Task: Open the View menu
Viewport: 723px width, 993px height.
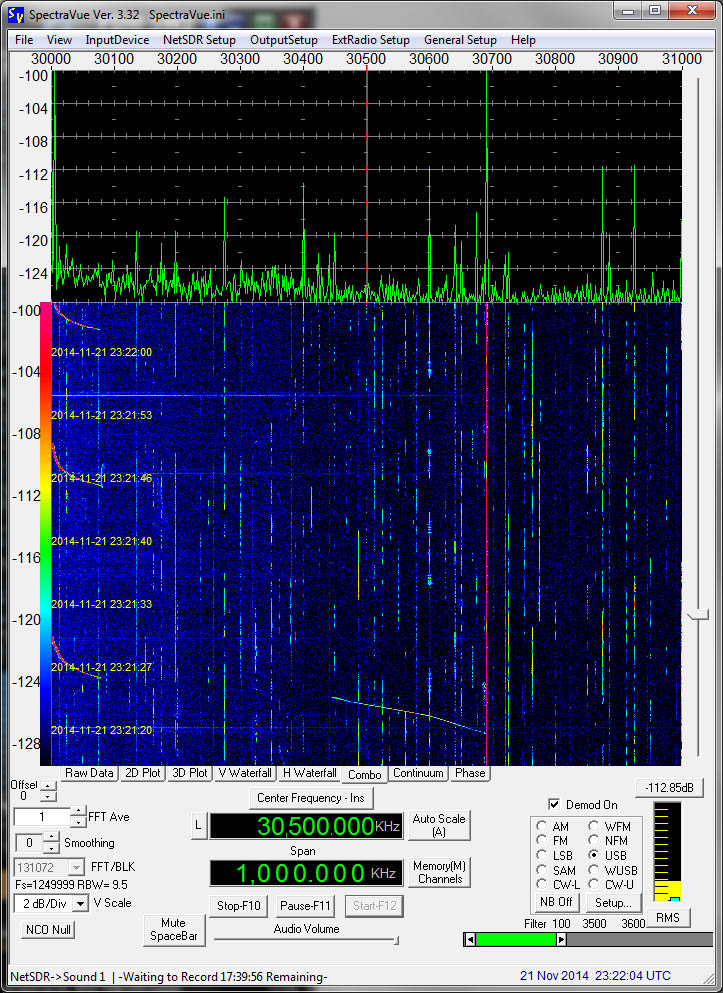Action: pos(59,40)
